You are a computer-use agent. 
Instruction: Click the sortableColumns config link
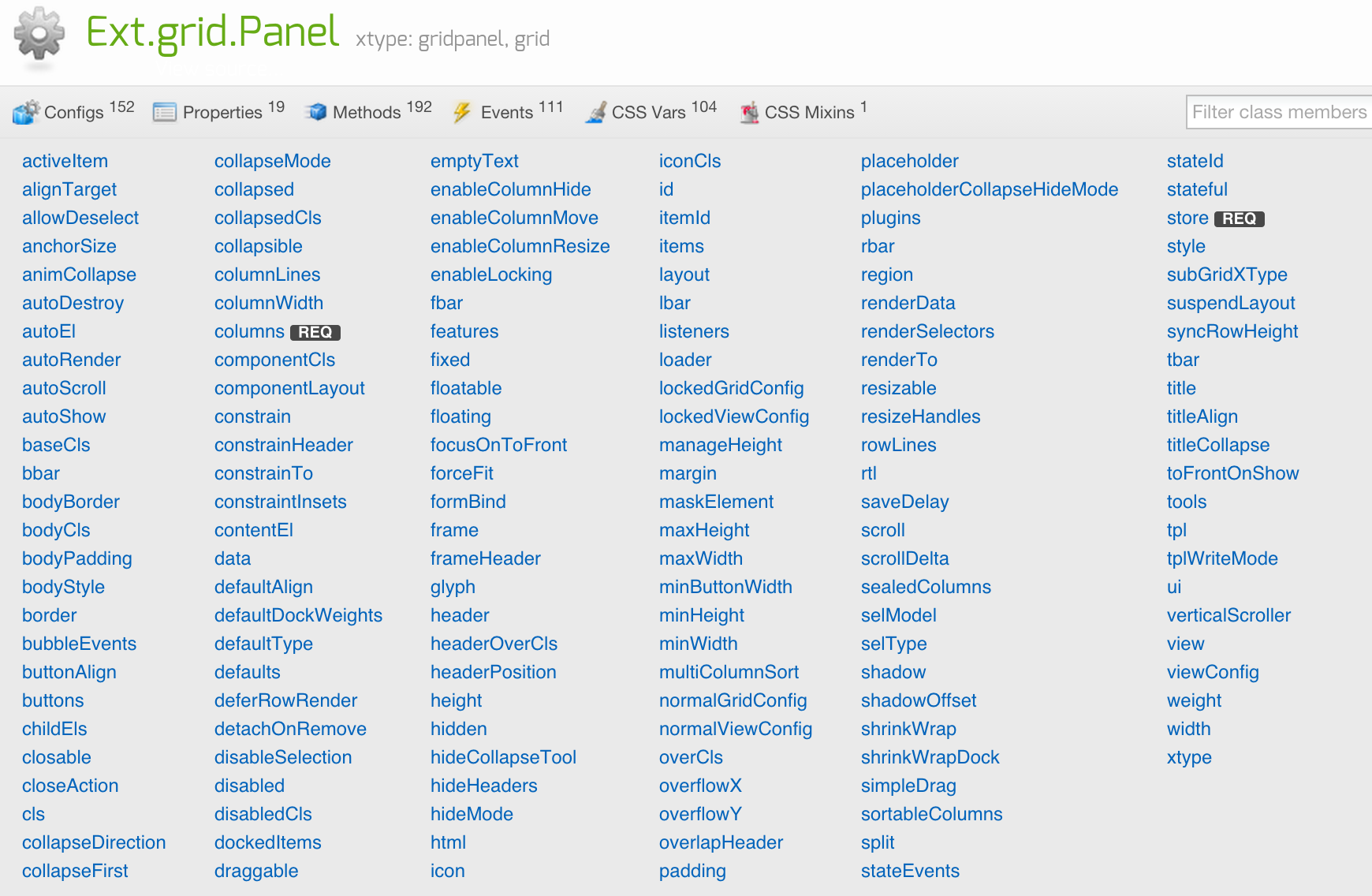(x=931, y=814)
